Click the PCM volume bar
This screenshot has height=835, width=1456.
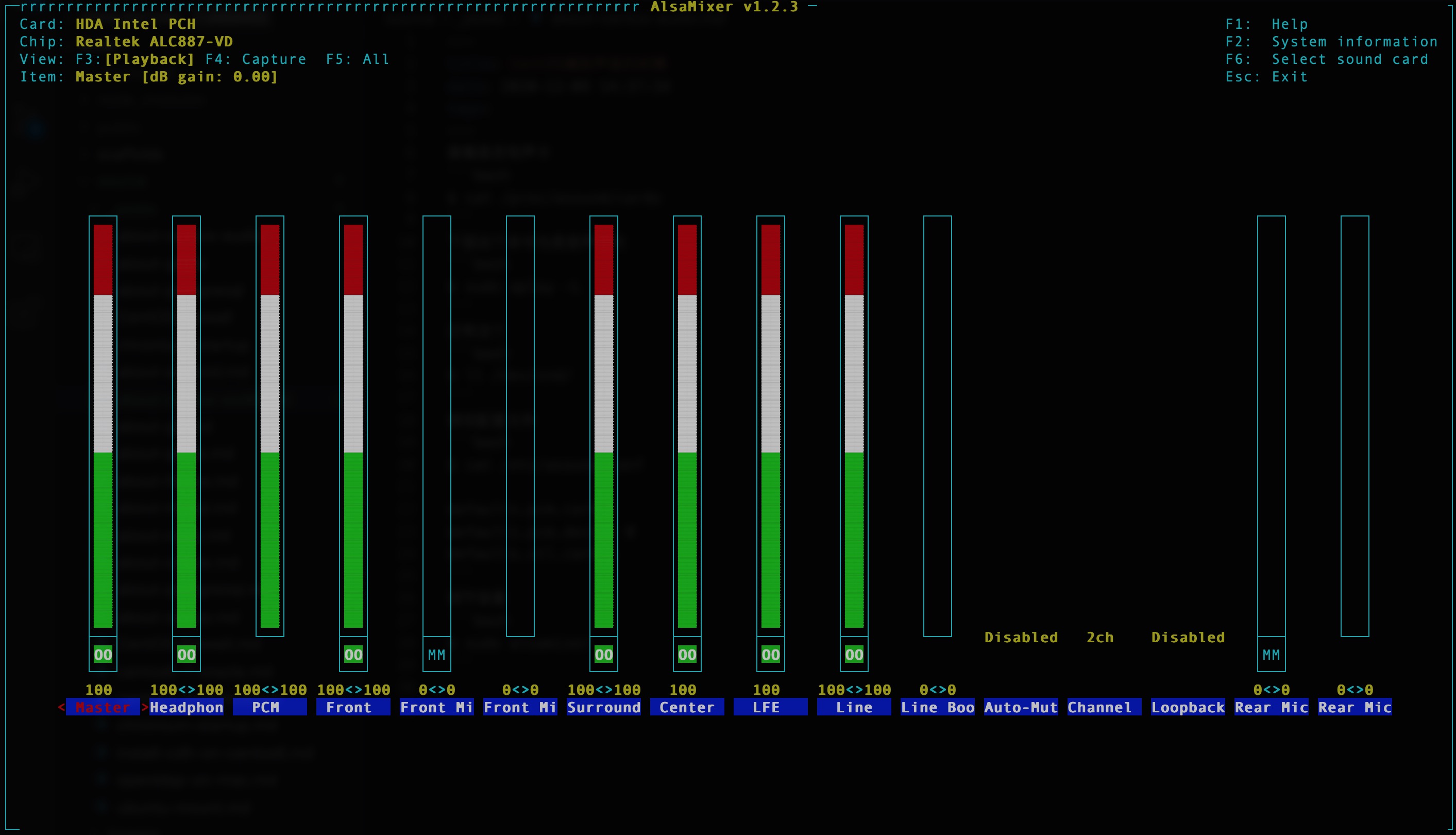point(270,426)
